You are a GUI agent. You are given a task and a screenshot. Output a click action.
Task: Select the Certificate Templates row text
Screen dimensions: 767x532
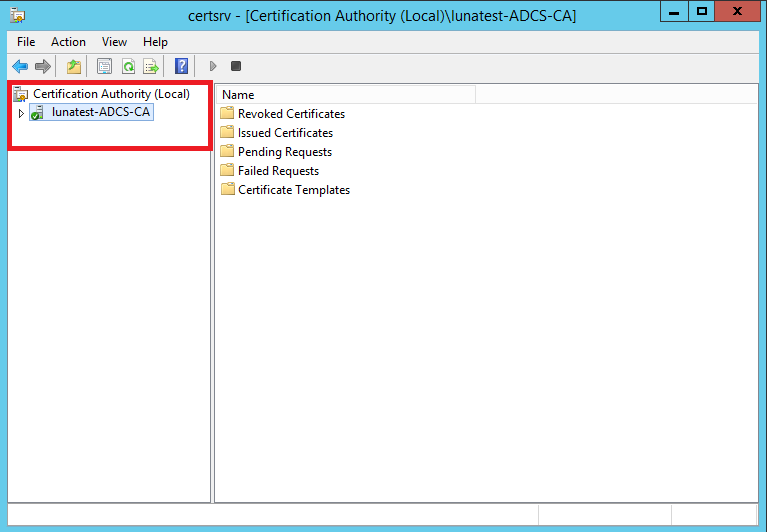[294, 190]
